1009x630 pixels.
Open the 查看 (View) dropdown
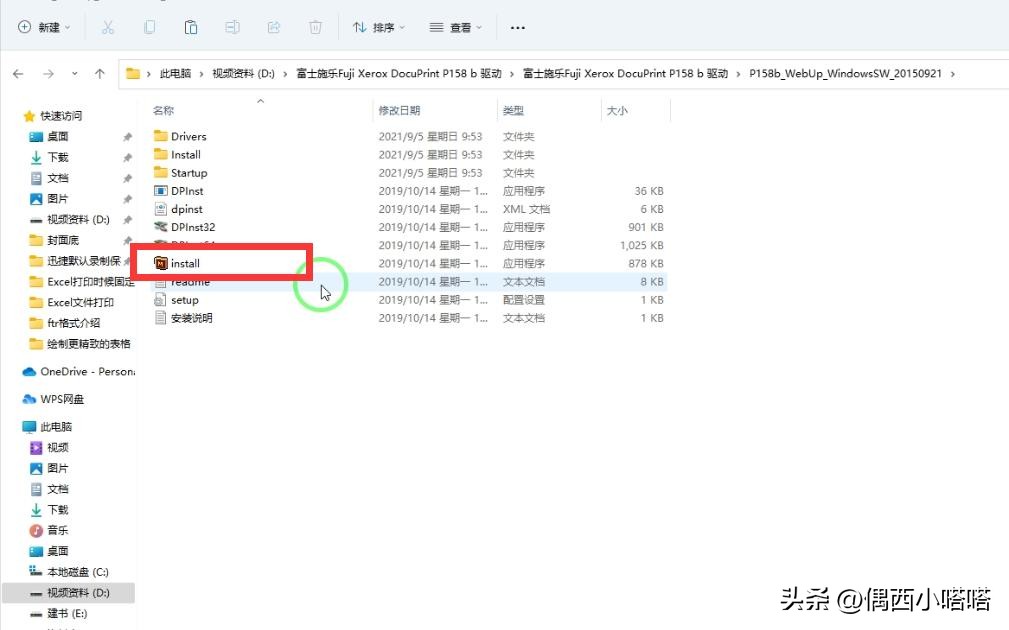coord(455,27)
